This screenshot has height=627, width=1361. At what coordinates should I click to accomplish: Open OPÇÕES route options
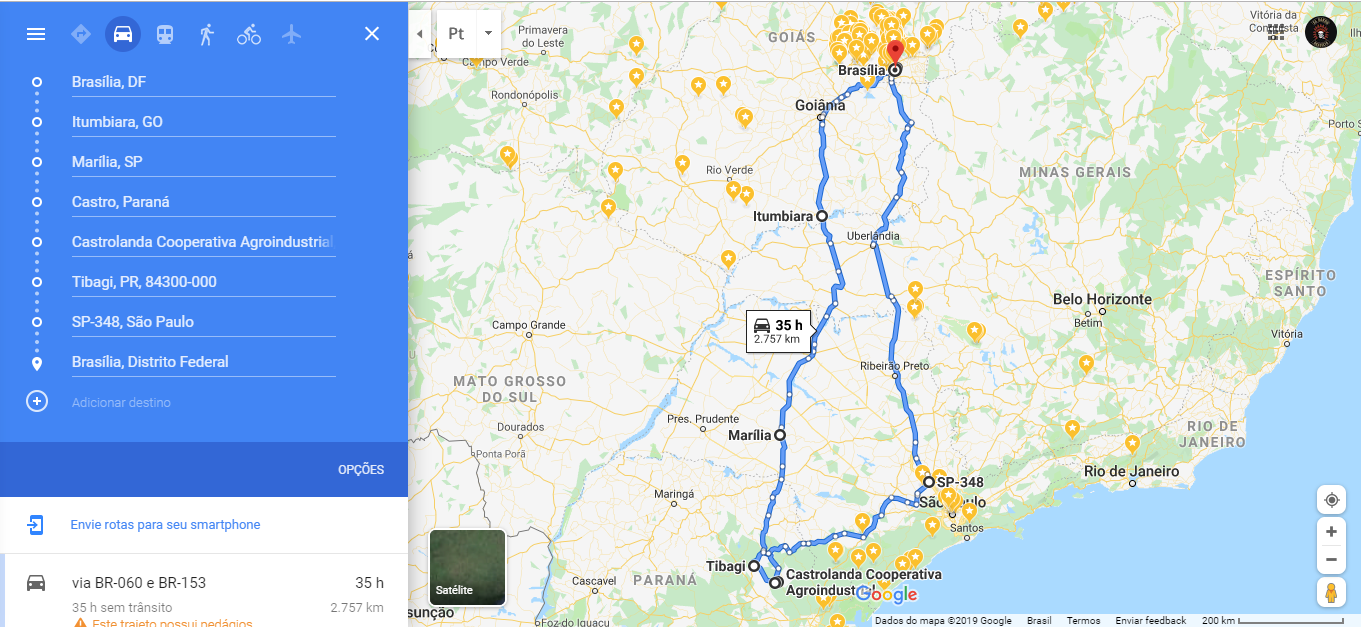pyautogui.click(x=361, y=470)
